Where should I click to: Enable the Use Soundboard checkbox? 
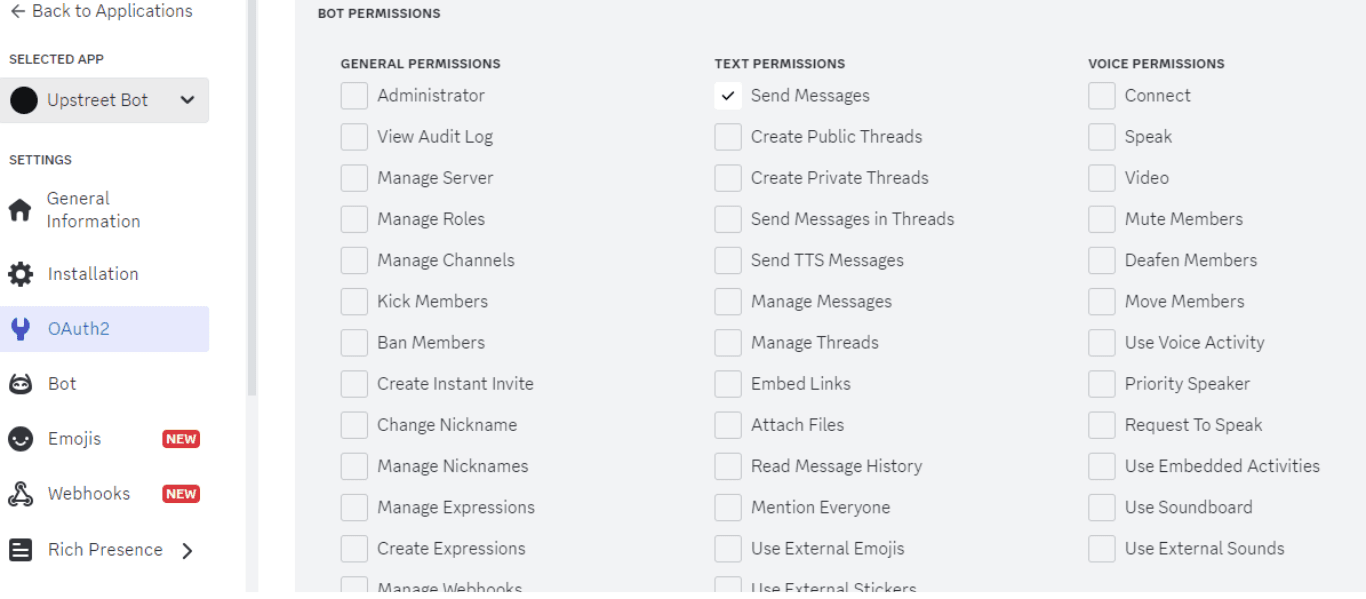(x=1102, y=507)
